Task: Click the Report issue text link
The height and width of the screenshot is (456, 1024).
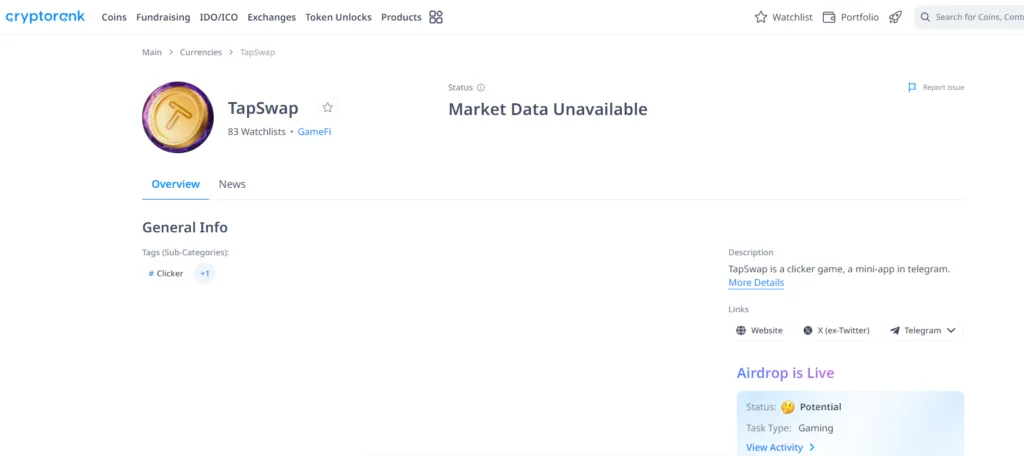Action: tap(943, 87)
